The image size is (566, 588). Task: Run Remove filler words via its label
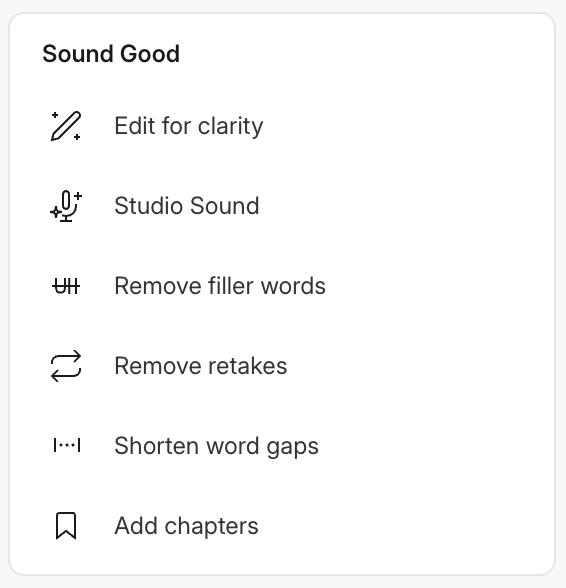click(220, 286)
